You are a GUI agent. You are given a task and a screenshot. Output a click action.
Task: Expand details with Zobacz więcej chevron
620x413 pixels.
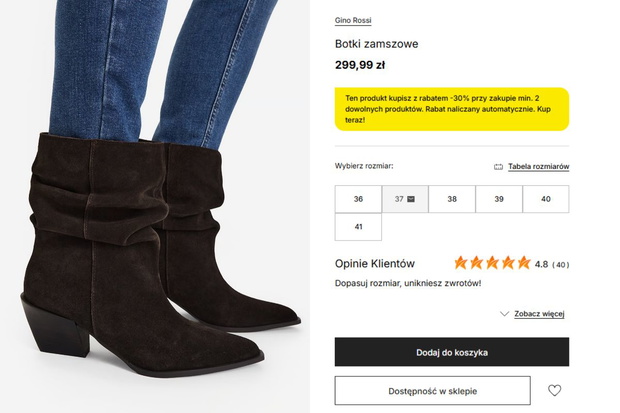(504, 314)
